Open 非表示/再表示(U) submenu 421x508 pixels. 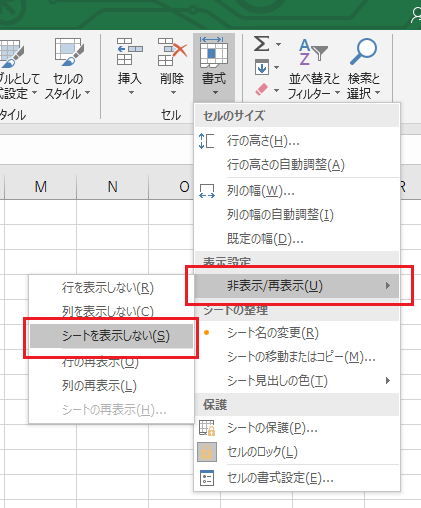[x=297, y=286]
